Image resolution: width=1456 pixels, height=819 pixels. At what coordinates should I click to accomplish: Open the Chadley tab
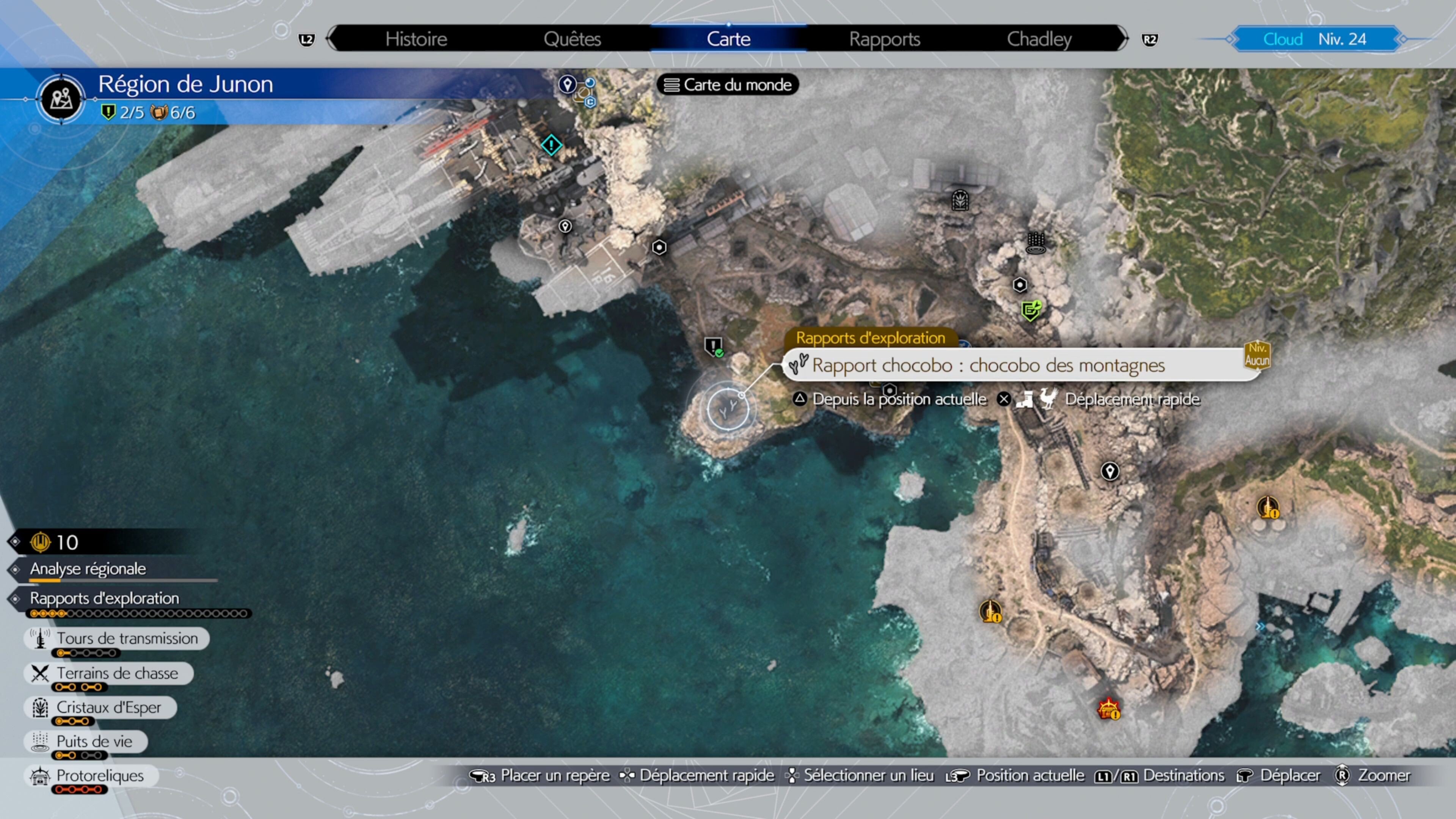1039,39
